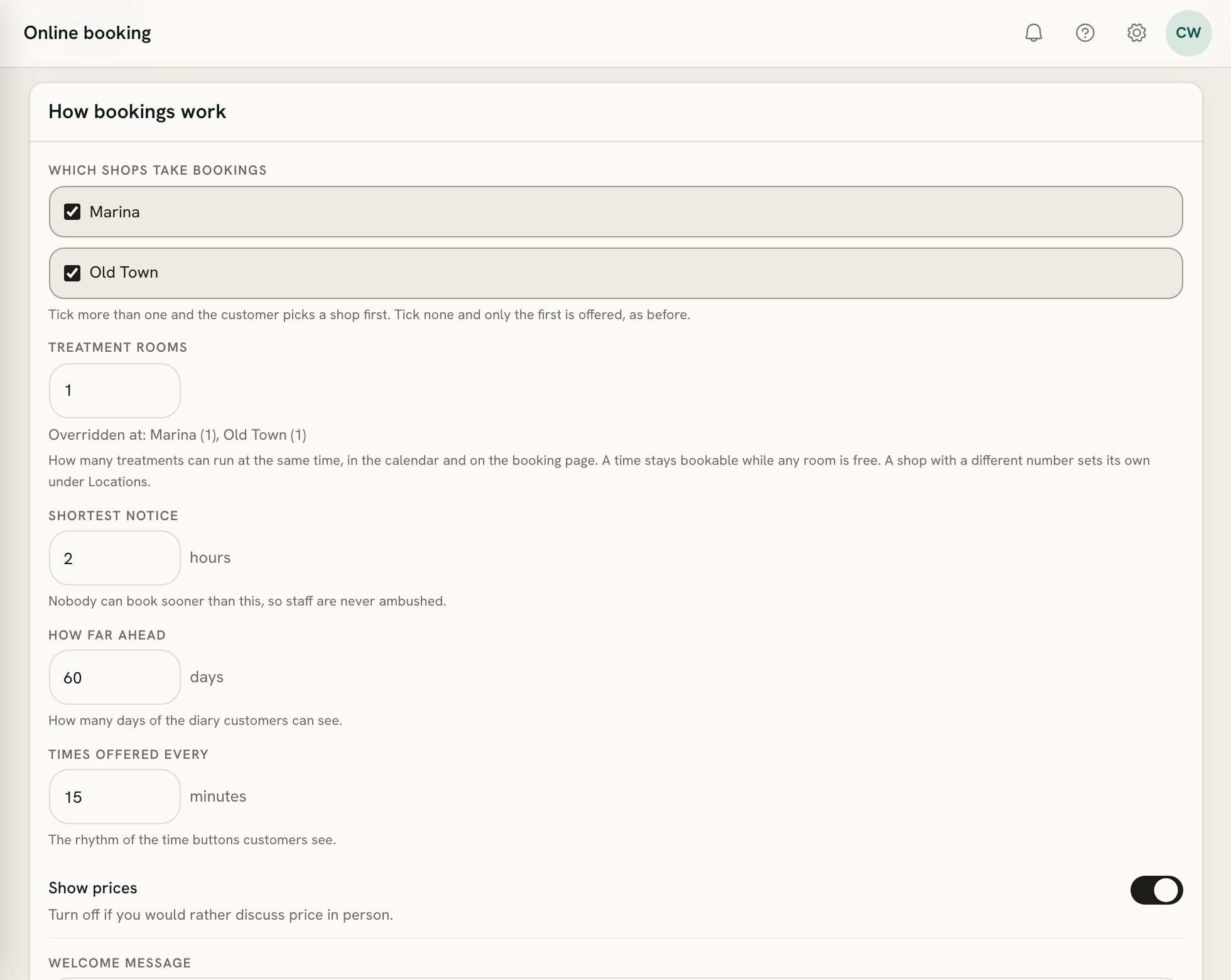The image size is (1231, 980).
Task: Open the notifications bell
Action: pos(1033,33)
